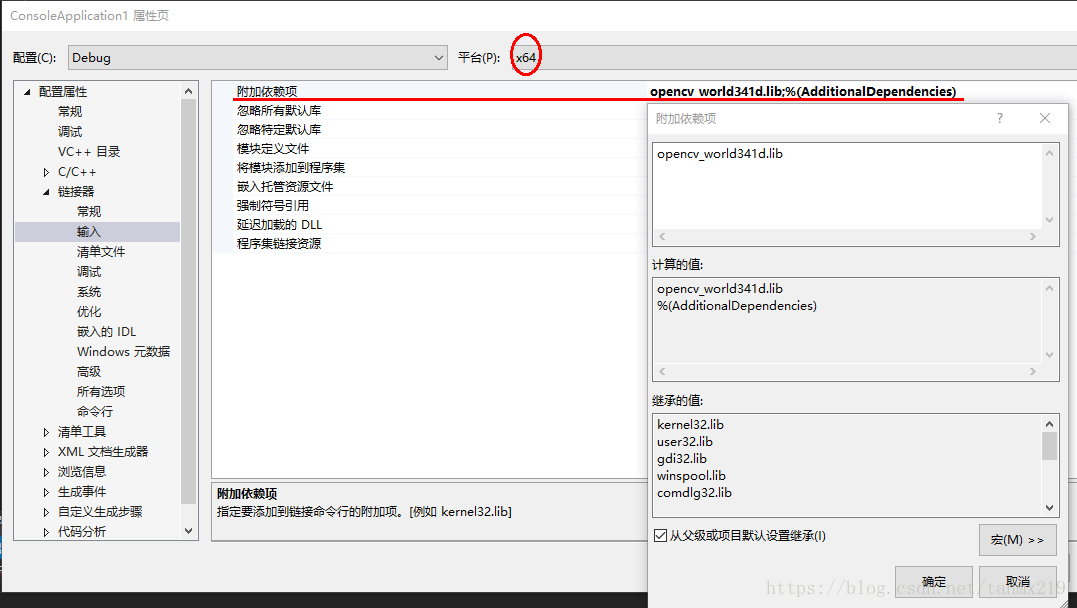Select the 延迟加载的 DLL property row
The width and height of the screenshot is (1077, 608).
coord(280,225)
